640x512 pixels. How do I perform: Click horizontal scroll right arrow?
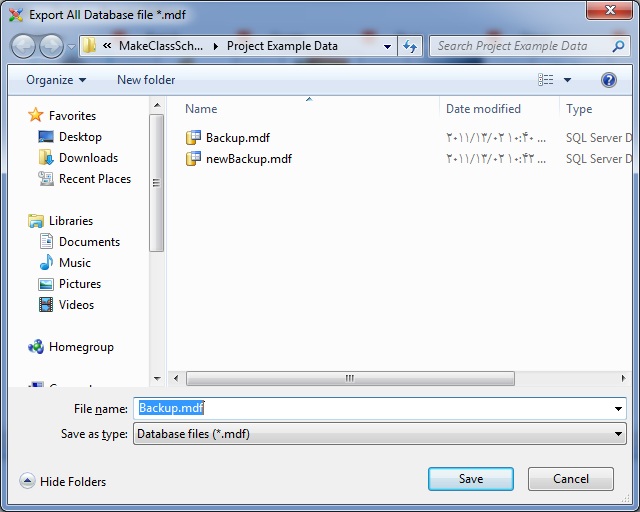tap(623, 378)
